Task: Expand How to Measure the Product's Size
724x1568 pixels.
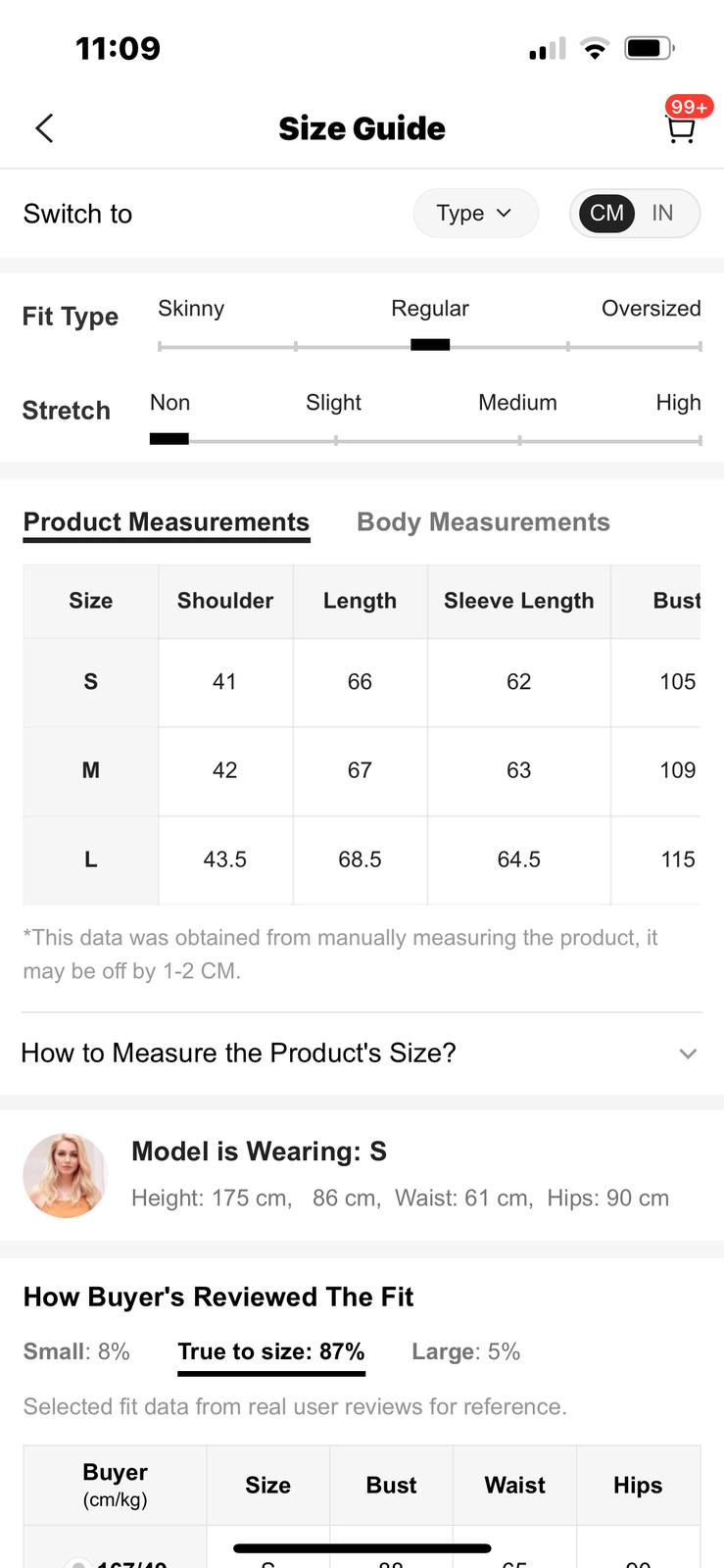Action: pos(361,1053)
